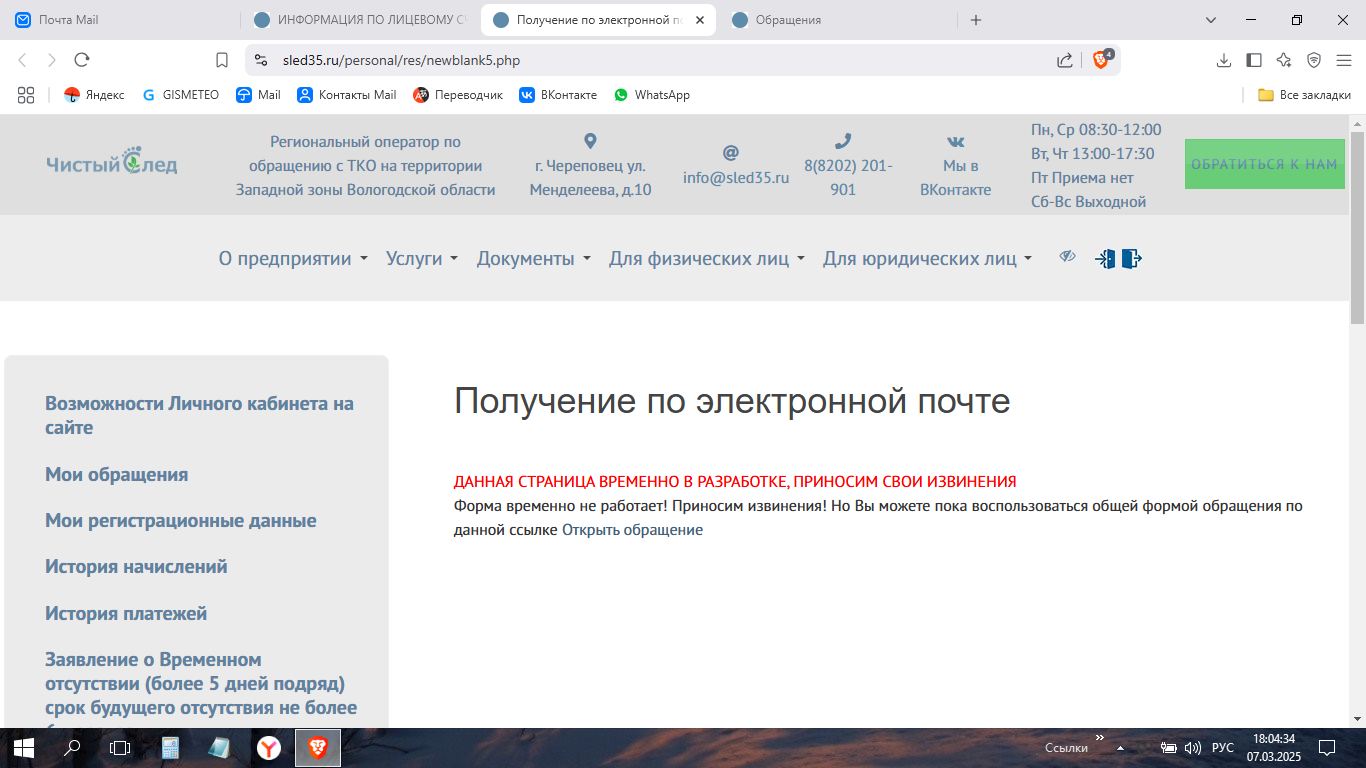Click the page vertical scrollbar thumb
This screenshot has height=768, width=1366.
tap(1357, 227)
